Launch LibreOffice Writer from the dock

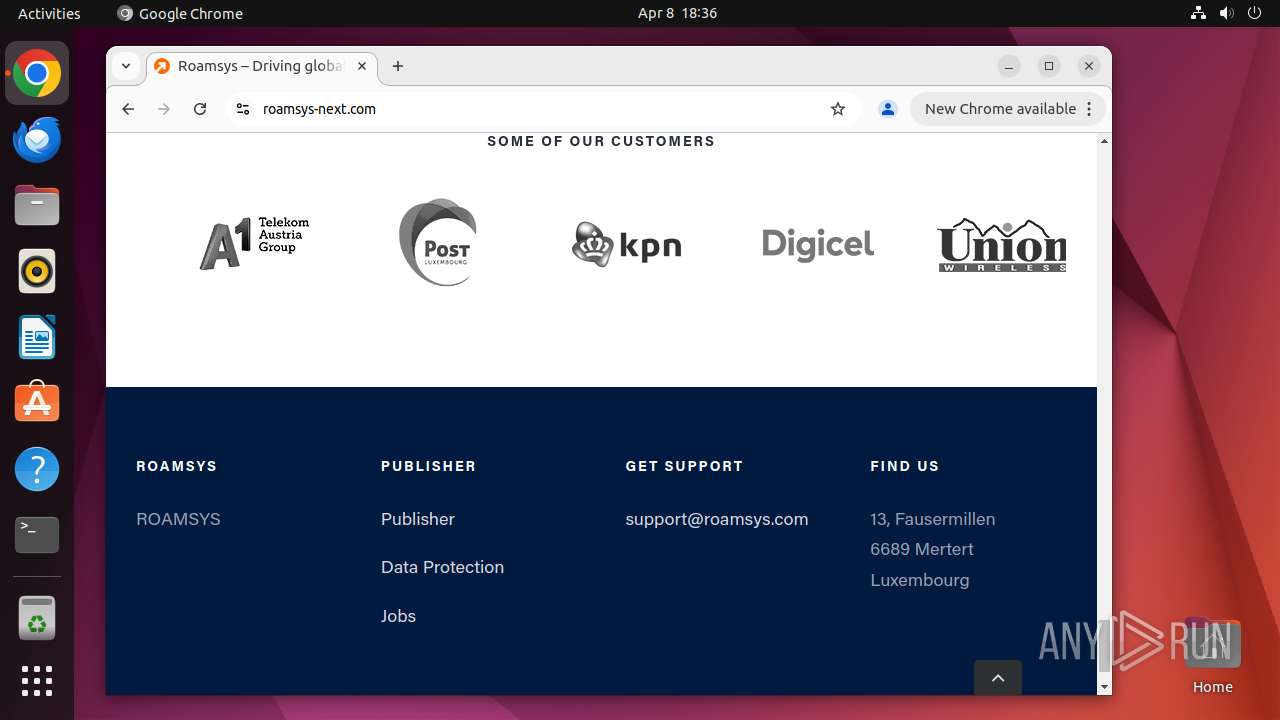pyautogui.click(x=37, y=337)
